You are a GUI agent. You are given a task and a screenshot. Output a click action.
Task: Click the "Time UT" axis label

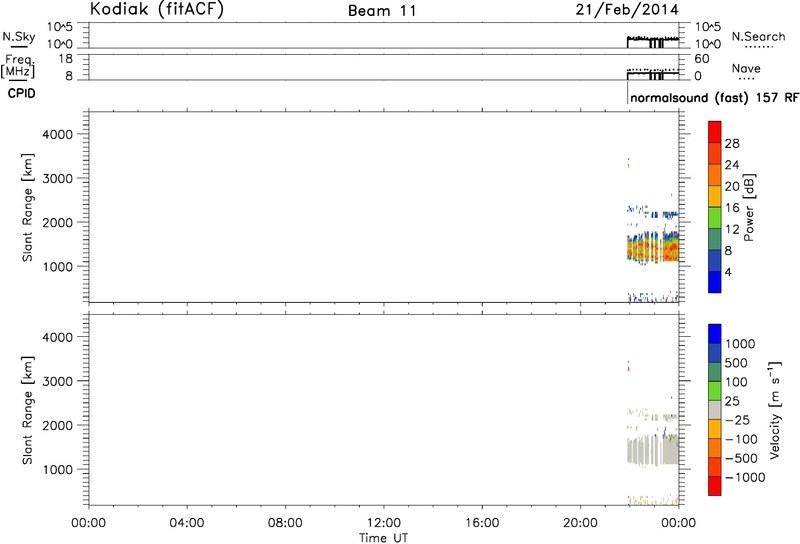pyautogui.click(x=383, y=537)
